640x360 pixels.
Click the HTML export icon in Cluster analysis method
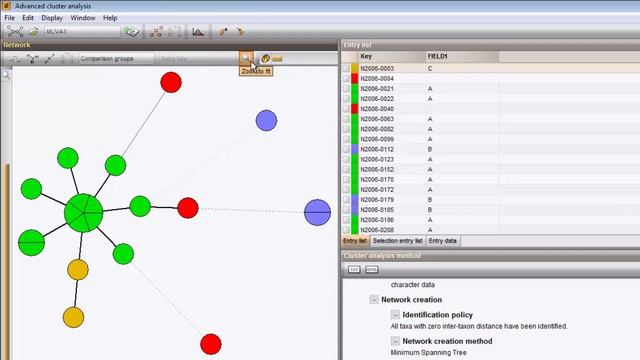click(x=371, y=270)
